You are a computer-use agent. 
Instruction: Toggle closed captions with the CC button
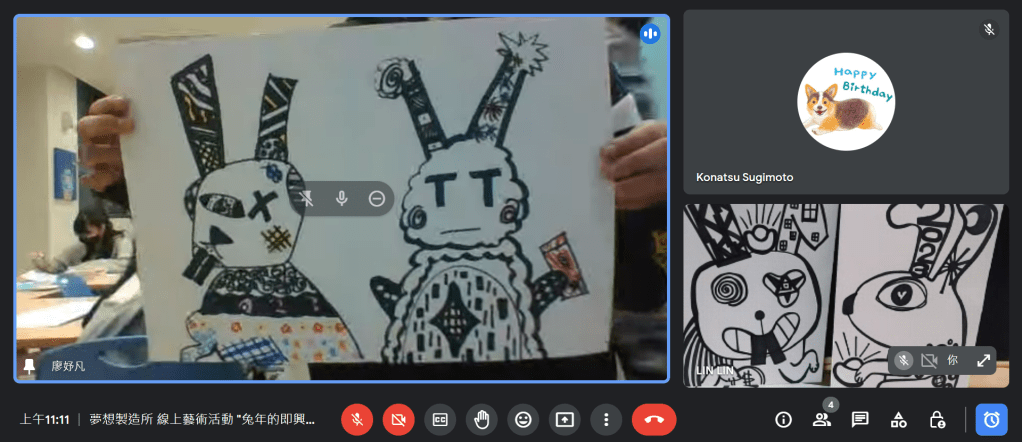pos(440,419)
